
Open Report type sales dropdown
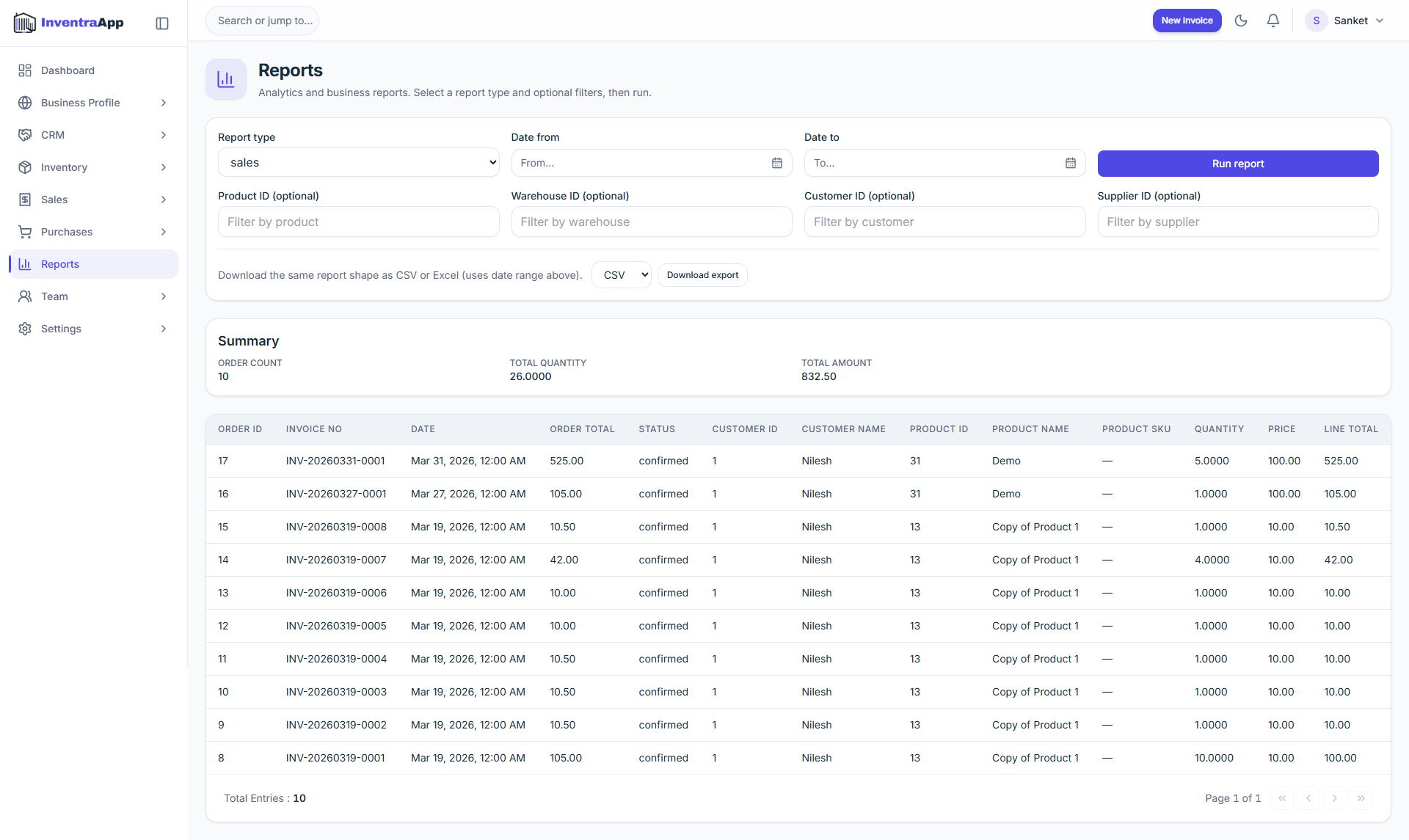[x=358, y=163]
